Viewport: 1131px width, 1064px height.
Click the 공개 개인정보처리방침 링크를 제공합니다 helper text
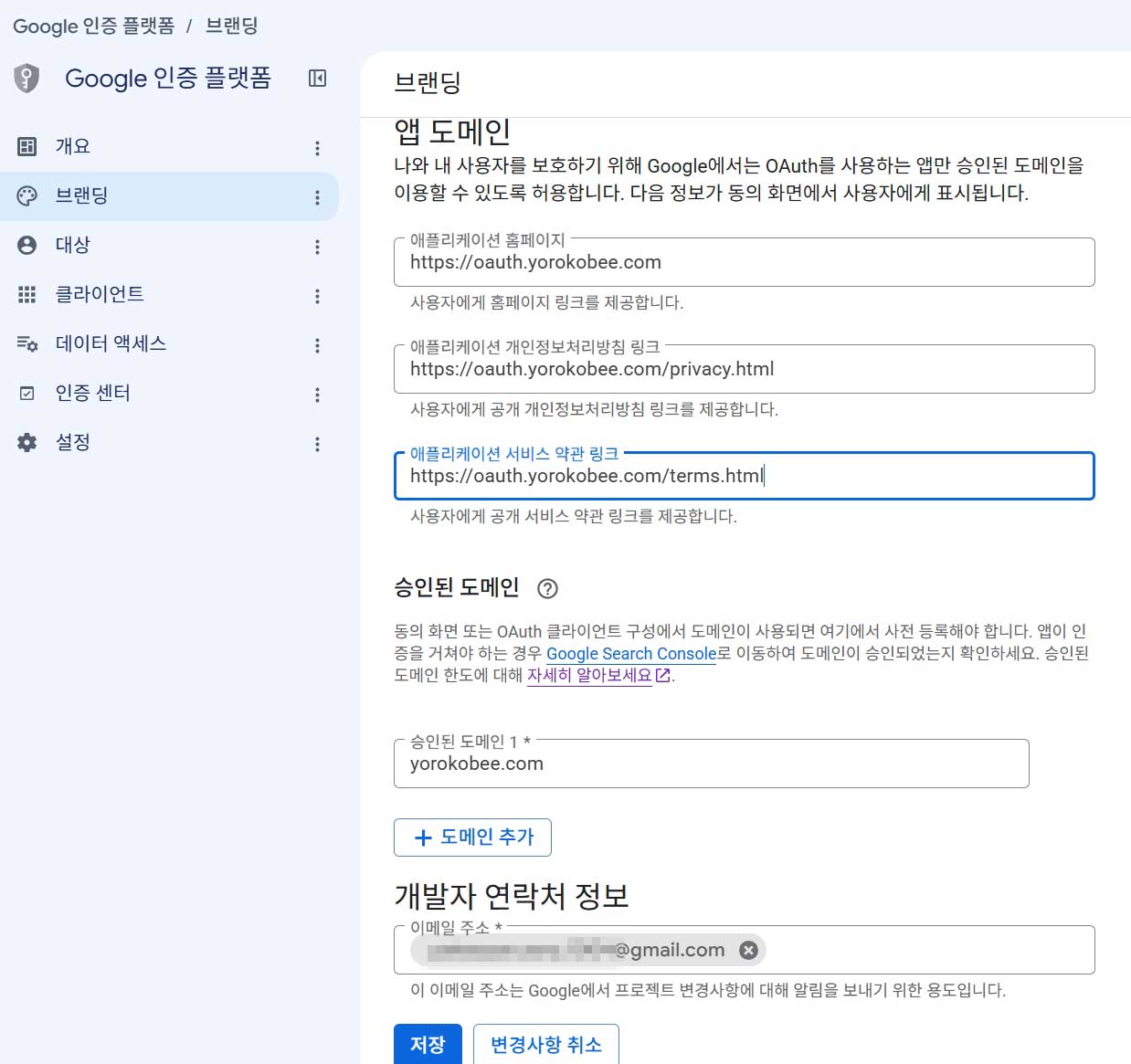pos(594,409)
